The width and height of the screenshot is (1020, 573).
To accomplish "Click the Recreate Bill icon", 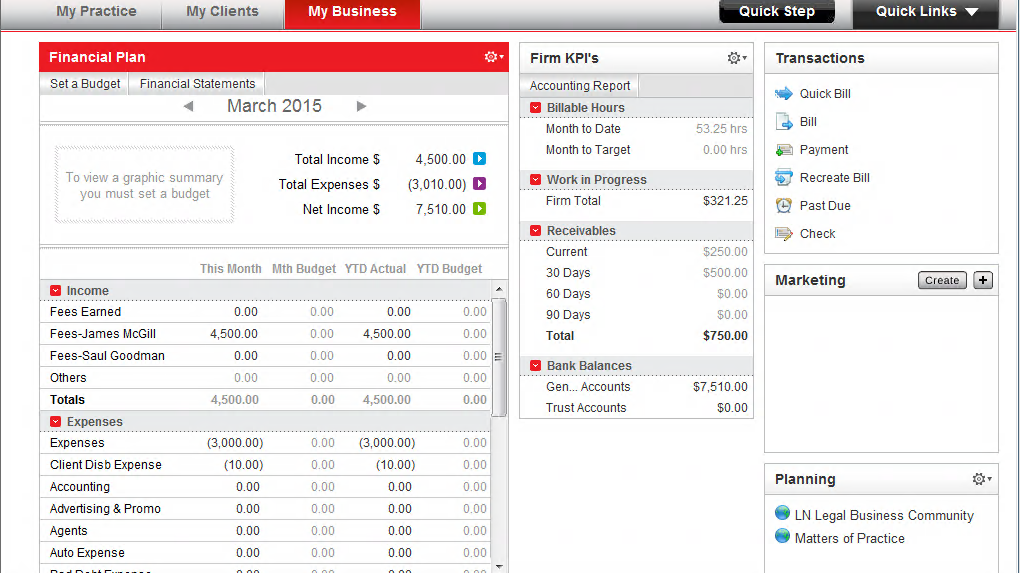I will coord(784,178).
